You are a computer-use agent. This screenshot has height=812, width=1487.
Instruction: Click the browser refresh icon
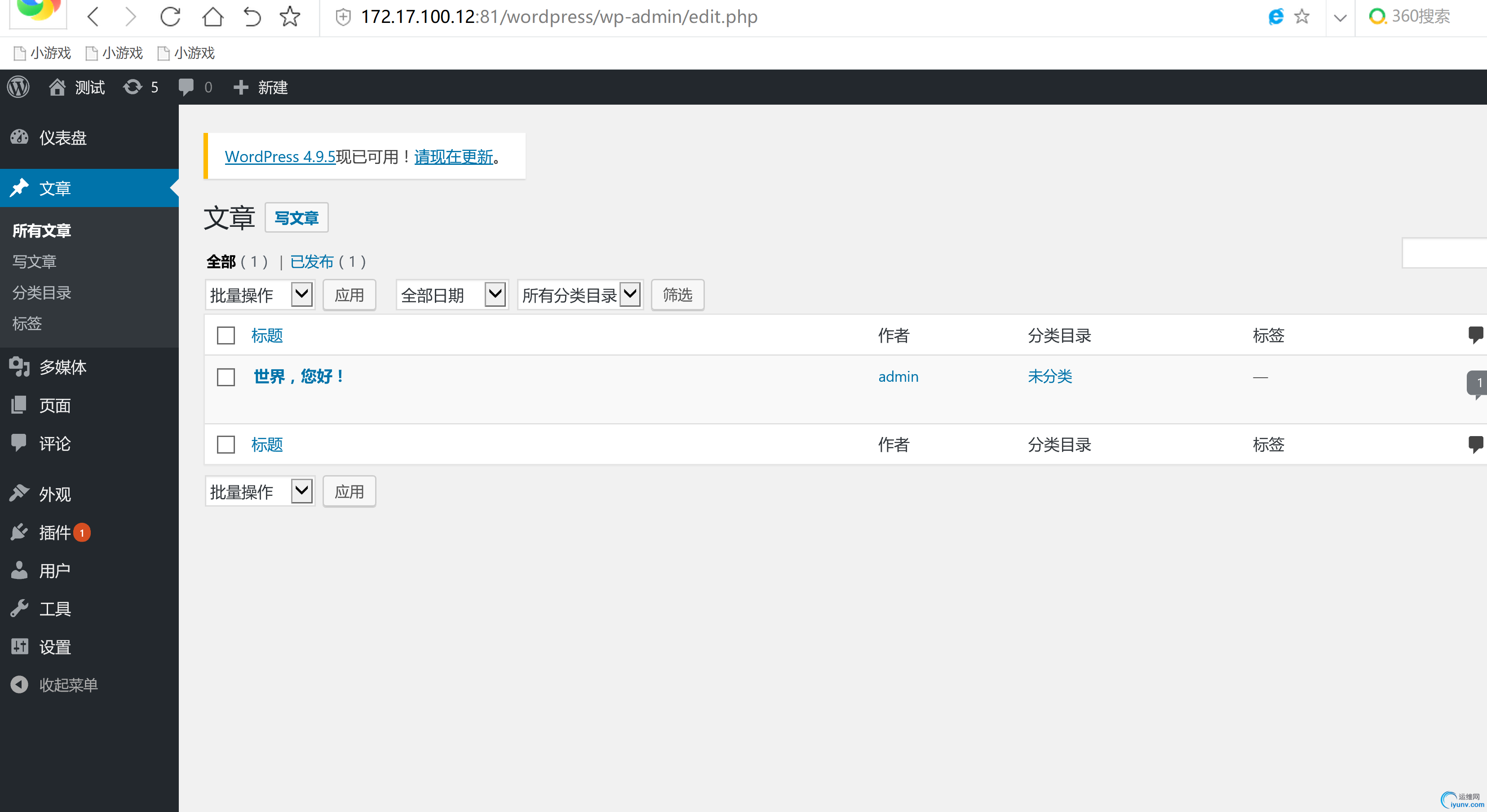pyautogui.click(x=171, y=17)
